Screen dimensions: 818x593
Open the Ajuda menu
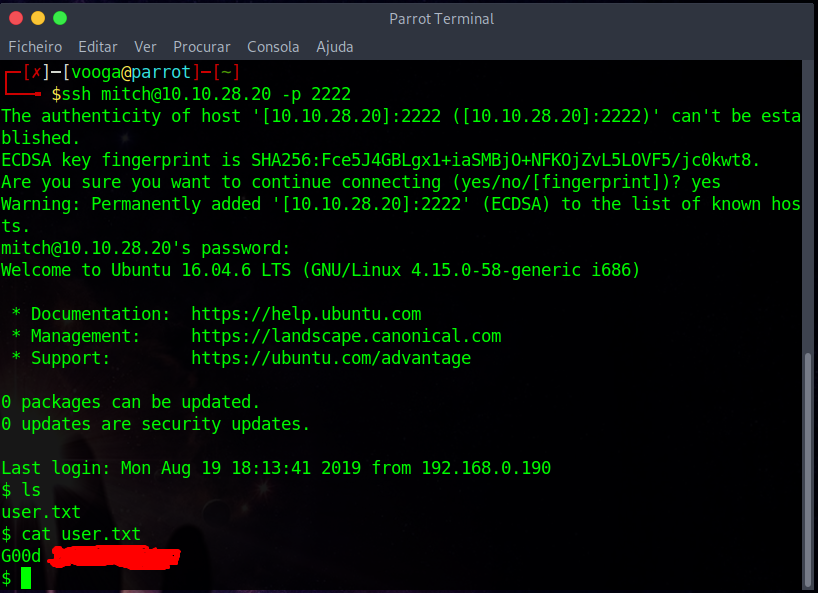pos(334,46)
